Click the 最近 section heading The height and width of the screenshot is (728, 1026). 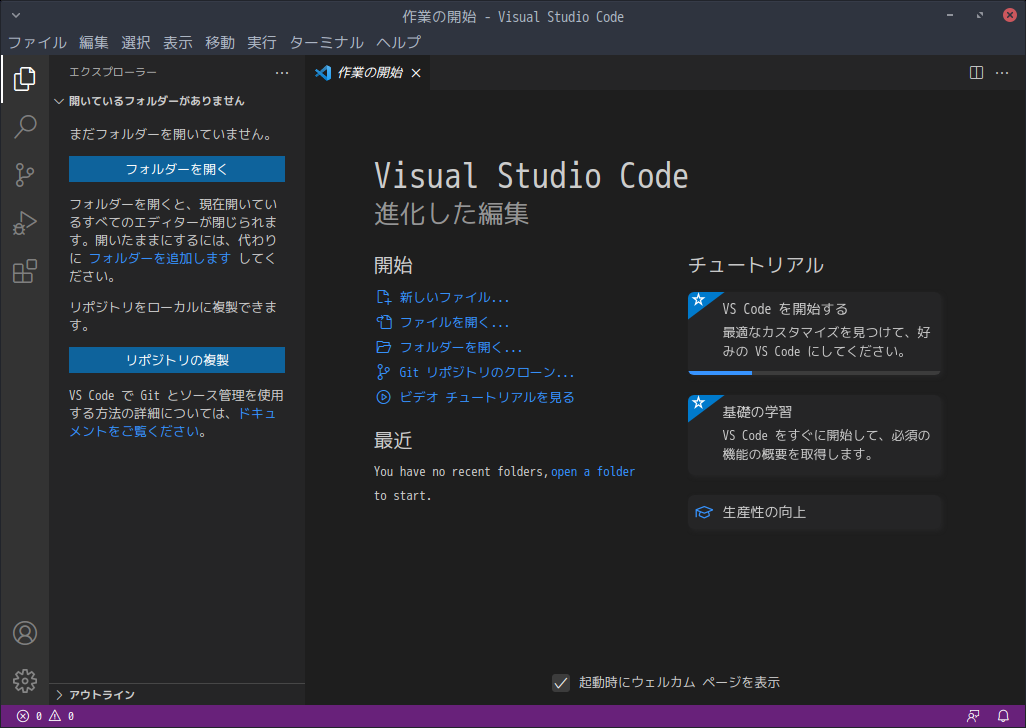[393, 441]
